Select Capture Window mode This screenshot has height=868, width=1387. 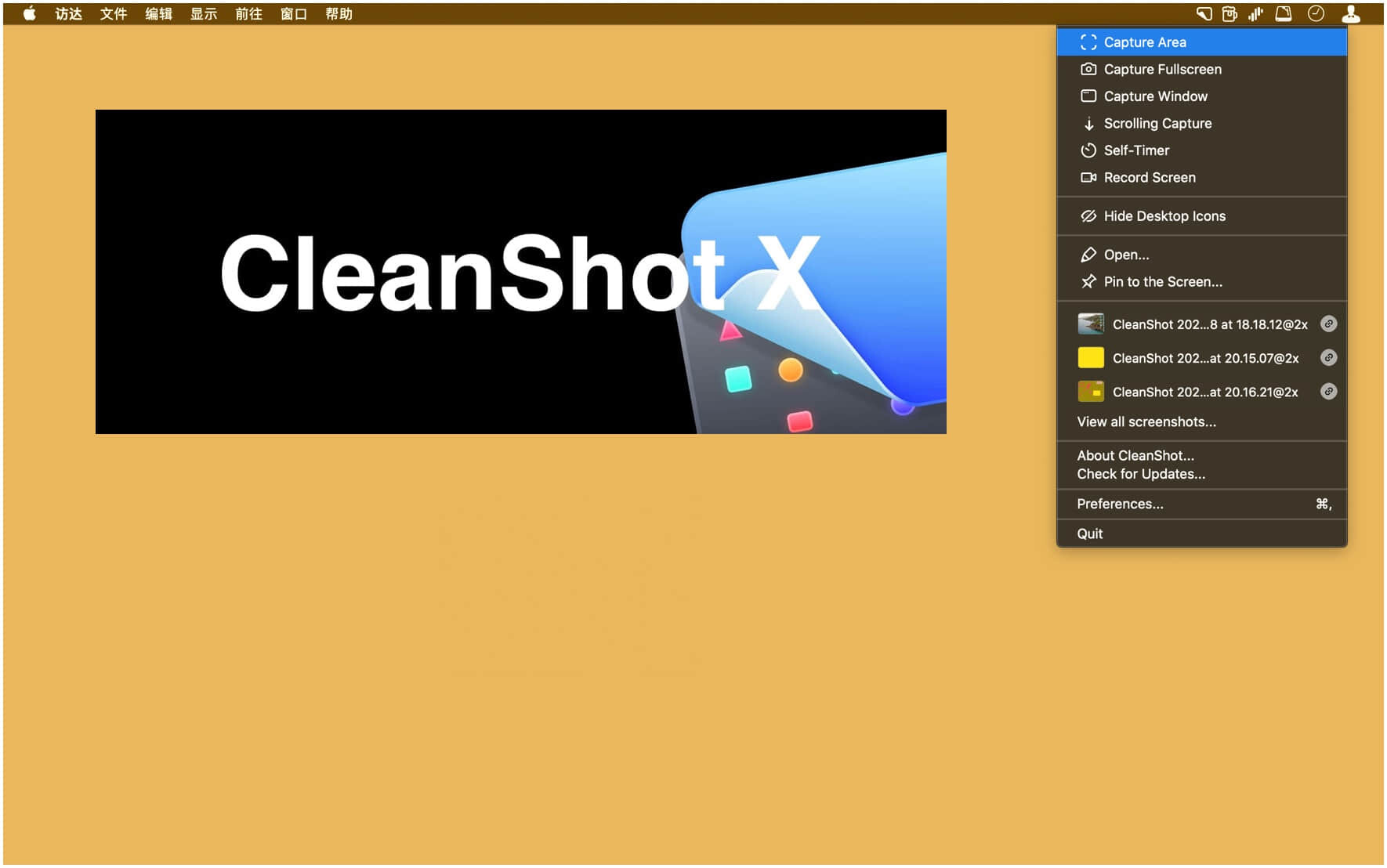pos(1155,96)
